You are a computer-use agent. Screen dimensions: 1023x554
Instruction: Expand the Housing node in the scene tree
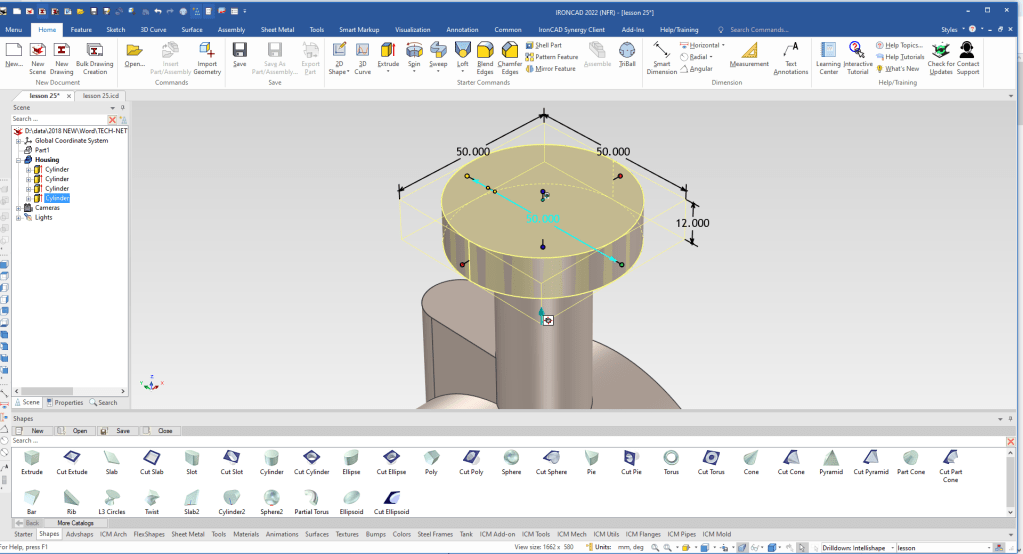18,160
